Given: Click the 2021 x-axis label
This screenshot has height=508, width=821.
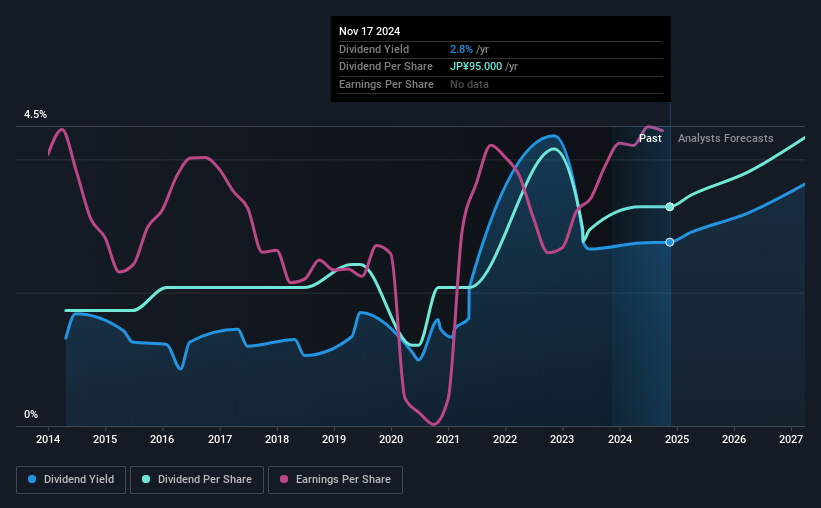Looking at the screenshot, I should tap(448, 439).
